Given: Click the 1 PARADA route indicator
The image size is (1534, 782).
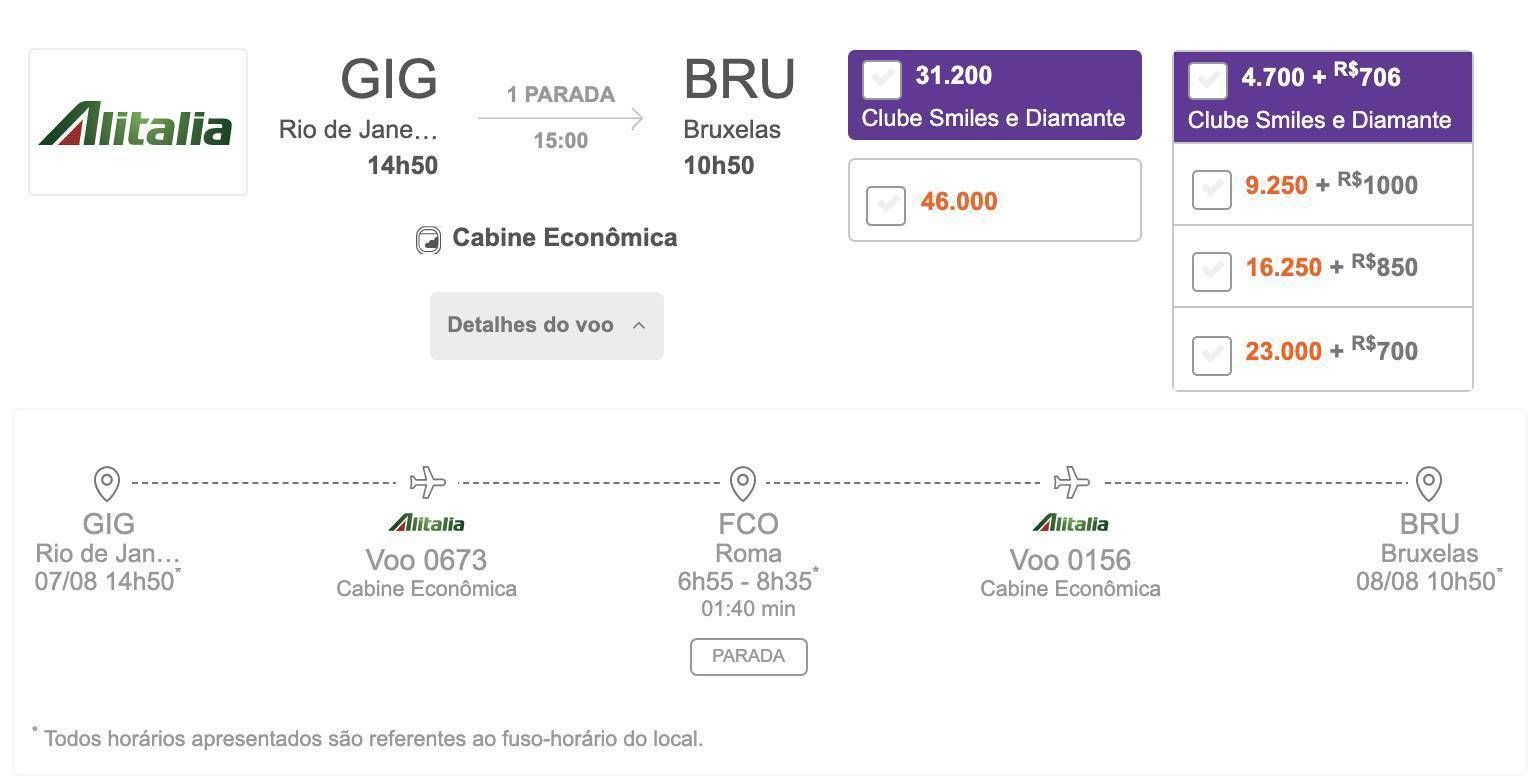Looking at the screenshot, I should click(561, 95).
